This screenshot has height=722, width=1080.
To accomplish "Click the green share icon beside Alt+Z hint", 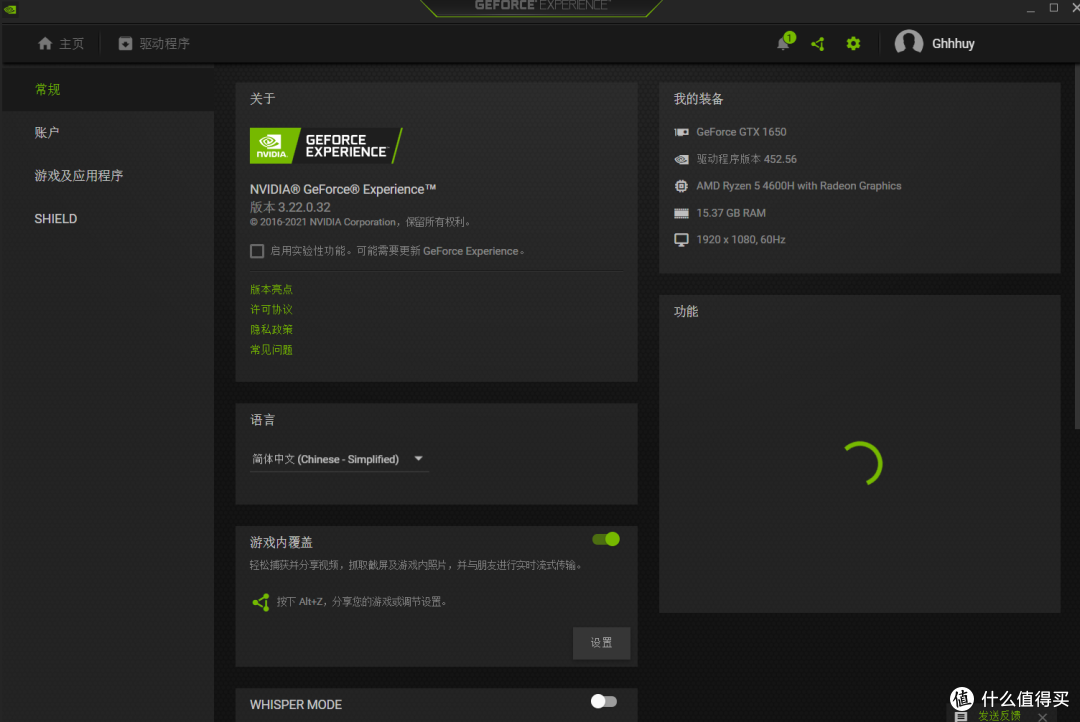I will pos(260,602).
